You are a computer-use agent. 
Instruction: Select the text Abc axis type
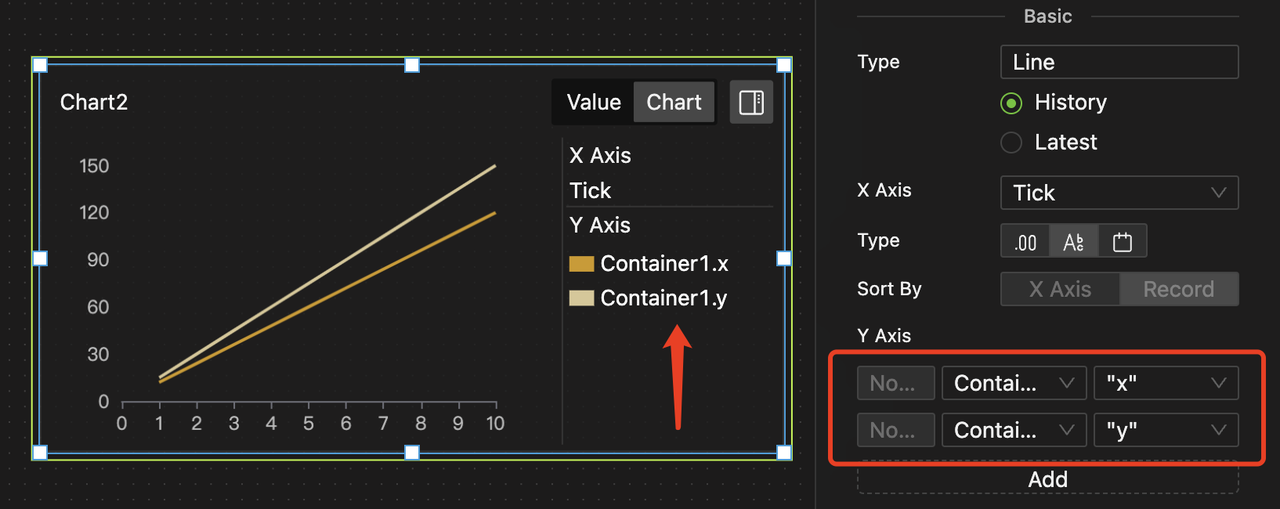point(1074,241)
